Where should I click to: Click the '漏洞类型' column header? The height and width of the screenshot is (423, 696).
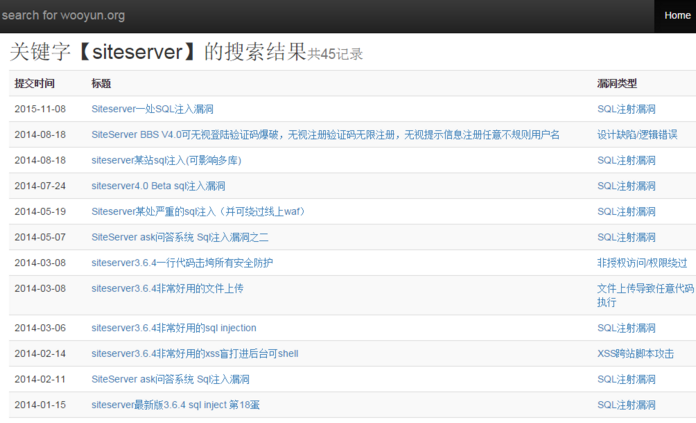click(617, 83)
